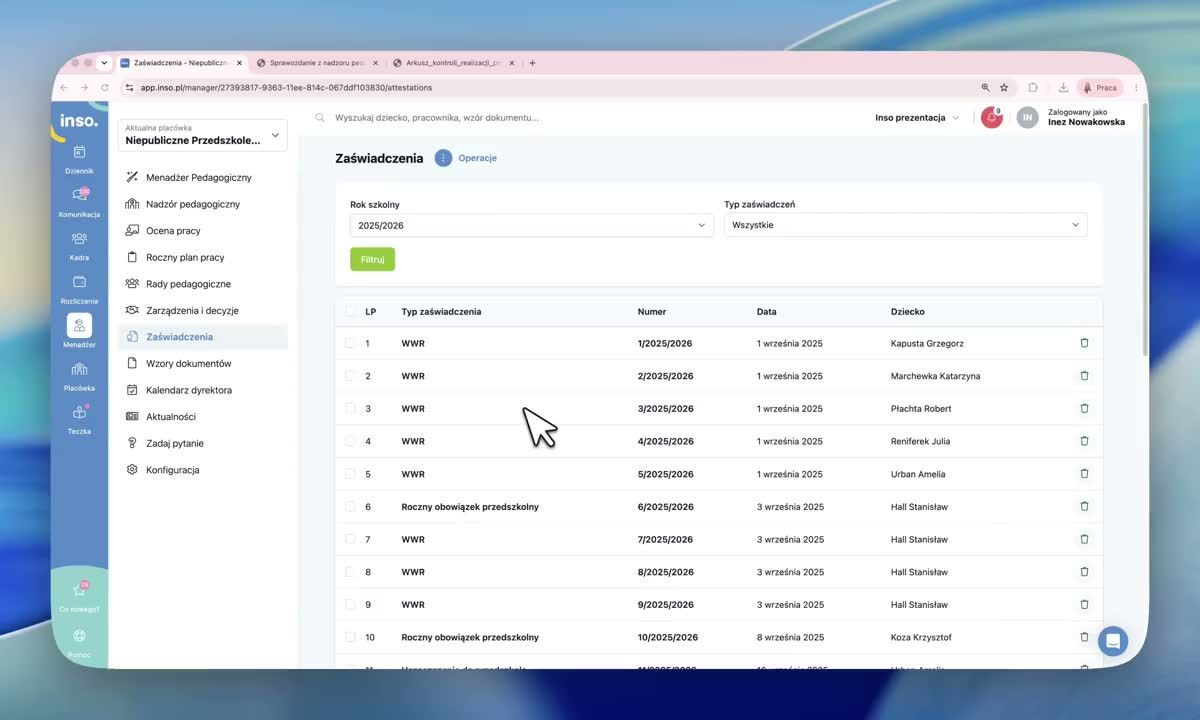The height and width of the screenshot is (720, 1200).
Task: Expand Aktualna placówka selector
Action: pos(202,135)
